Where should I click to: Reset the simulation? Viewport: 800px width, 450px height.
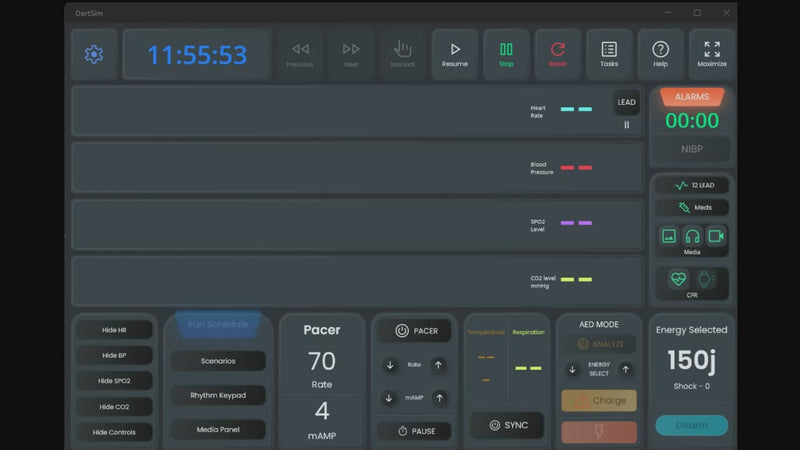tap(558, 54)
